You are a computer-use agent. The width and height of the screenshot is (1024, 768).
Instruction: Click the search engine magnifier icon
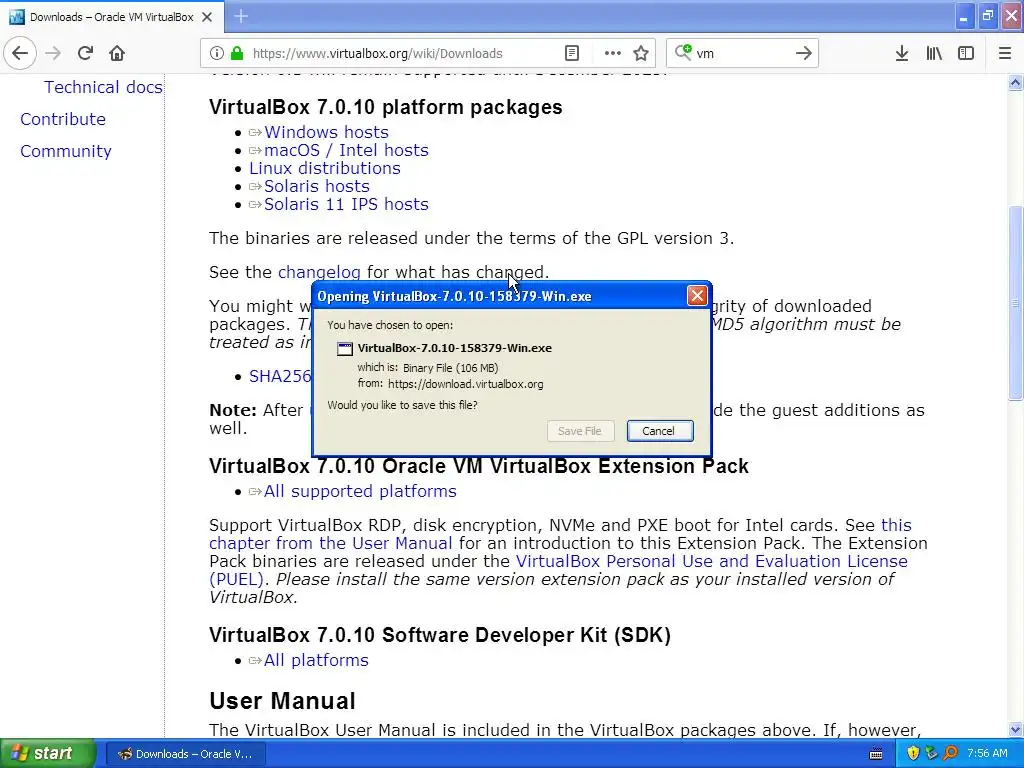(682, 52)
